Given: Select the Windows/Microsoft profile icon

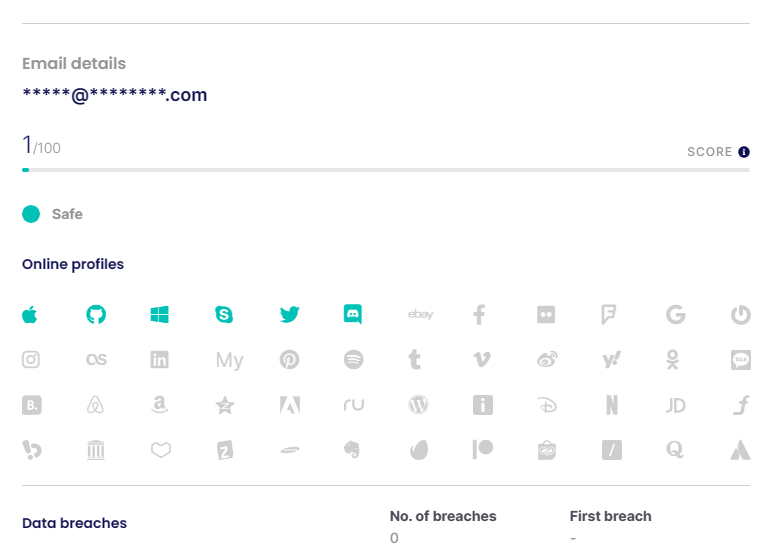Looking at the screenshot, I should 160,315.
